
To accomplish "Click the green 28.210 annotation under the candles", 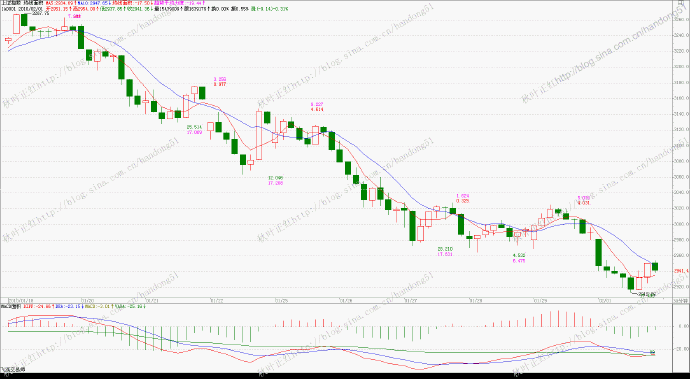I will click(445, 249).
